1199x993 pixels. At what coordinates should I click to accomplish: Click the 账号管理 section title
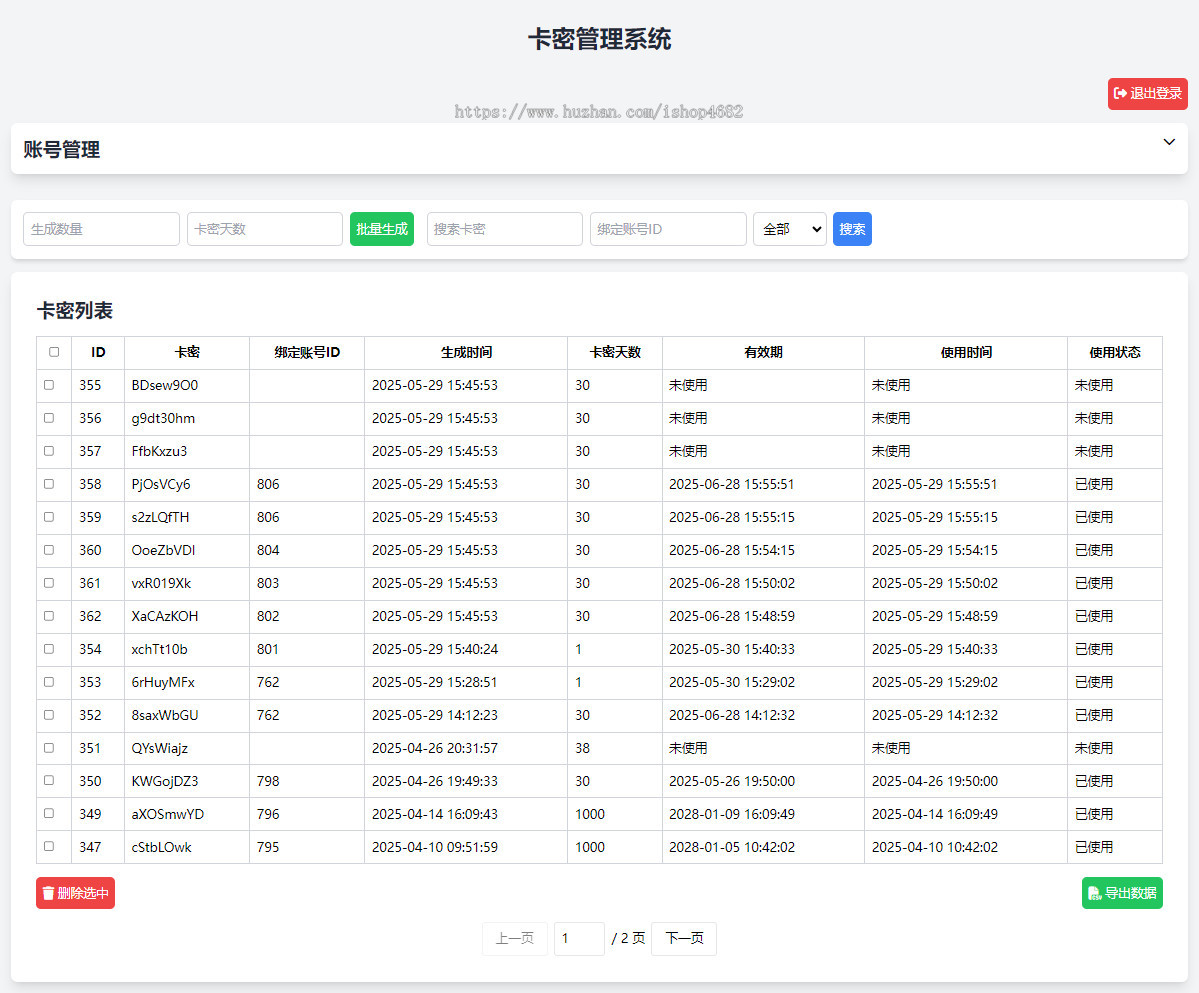[62, 149]
